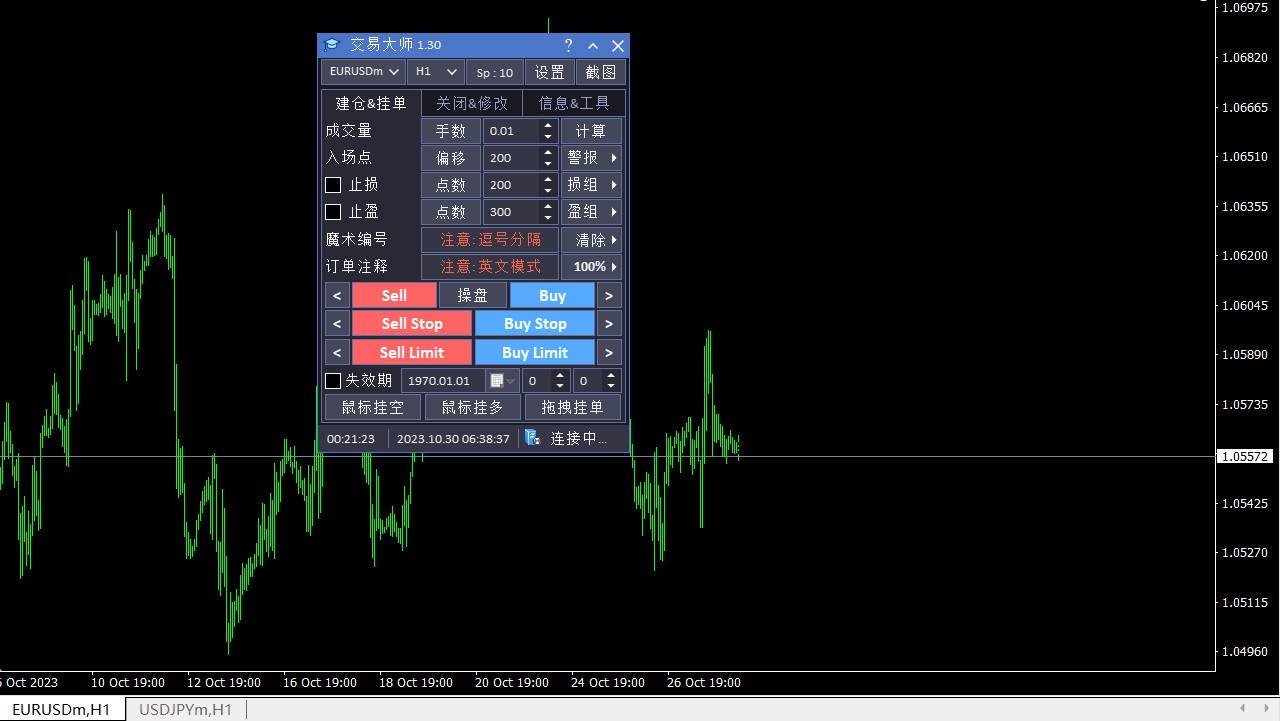Click the 拖拽挂单 button
Image resolution: width=1280 pixels, height=721 pixels.
point(573,407)
